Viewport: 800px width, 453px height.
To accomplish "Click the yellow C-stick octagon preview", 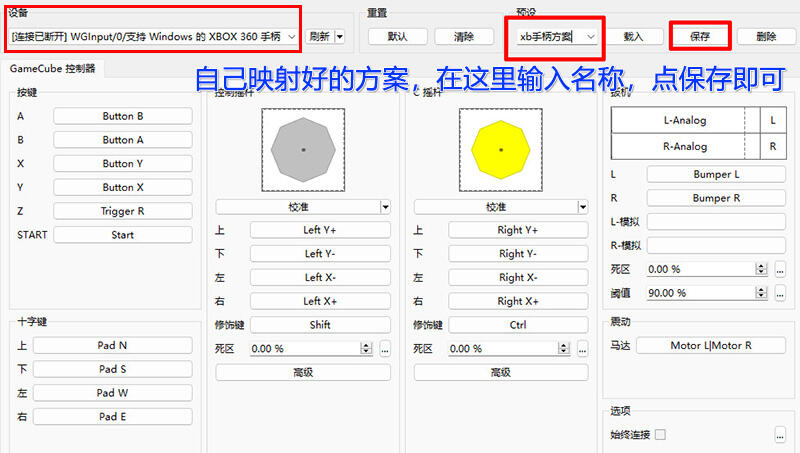I will pos(501,150).
